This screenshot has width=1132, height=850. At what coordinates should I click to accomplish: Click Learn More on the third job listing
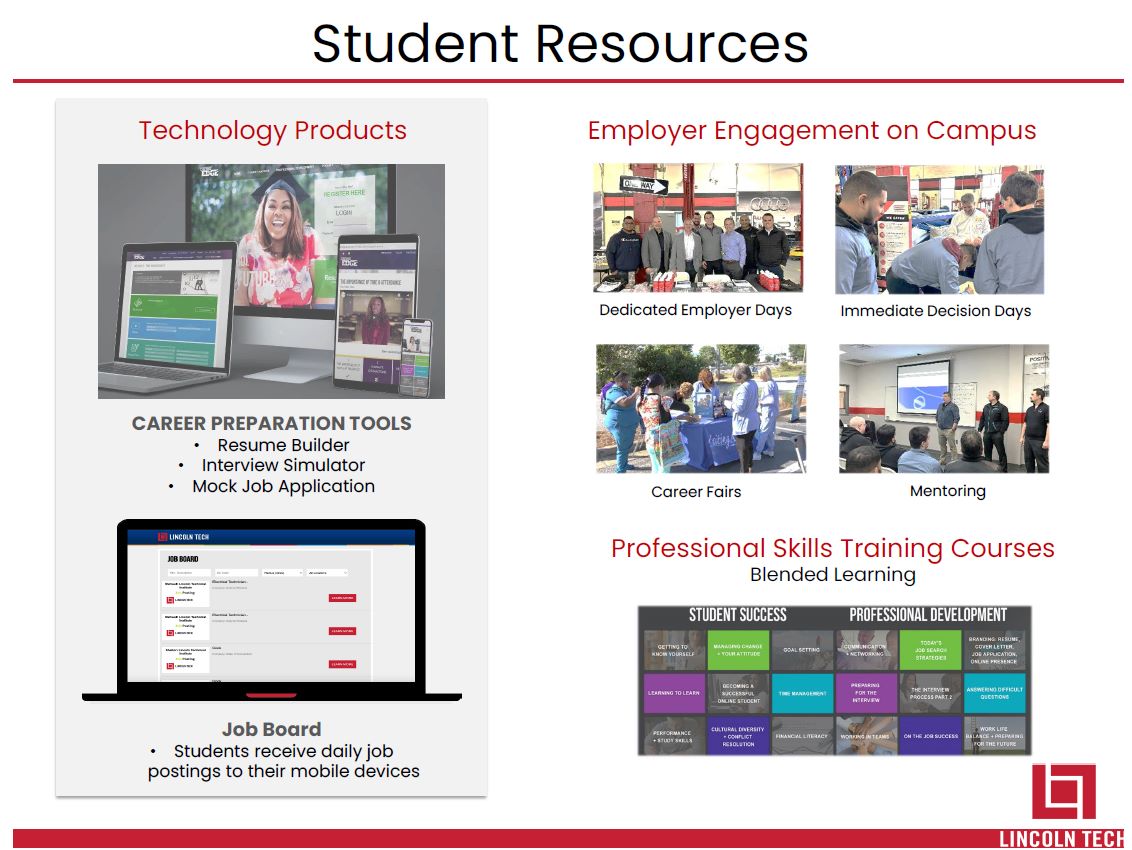342,664
